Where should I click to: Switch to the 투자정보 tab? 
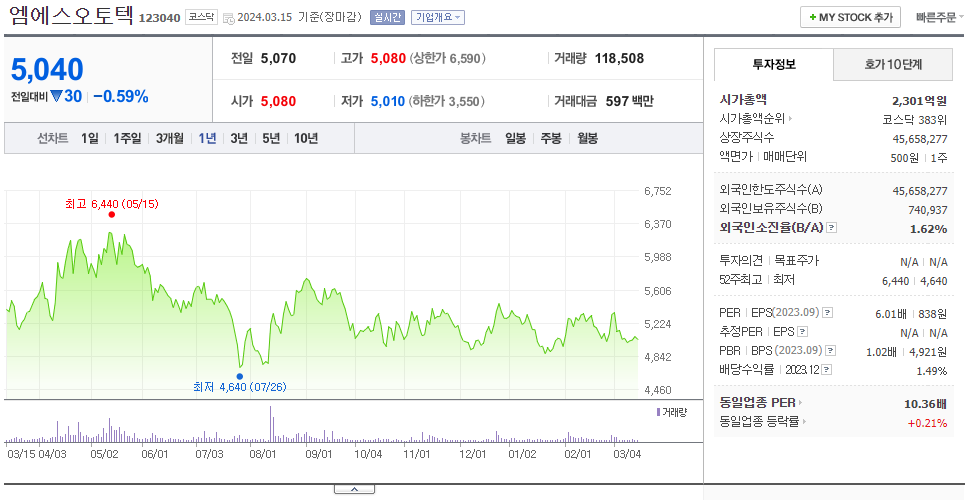coord(774,64)
